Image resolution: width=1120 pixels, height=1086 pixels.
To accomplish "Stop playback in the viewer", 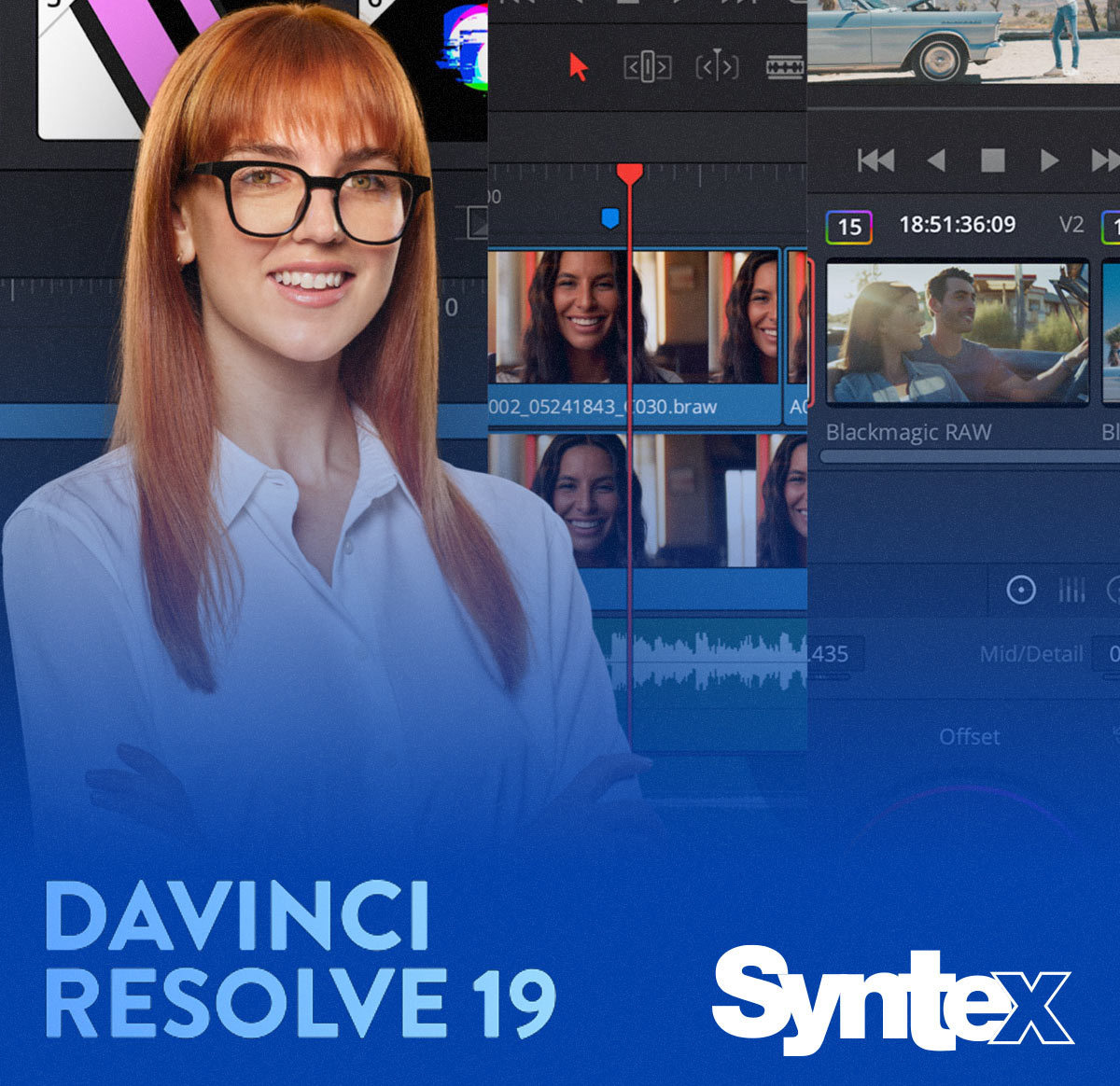I will (993, 160).
